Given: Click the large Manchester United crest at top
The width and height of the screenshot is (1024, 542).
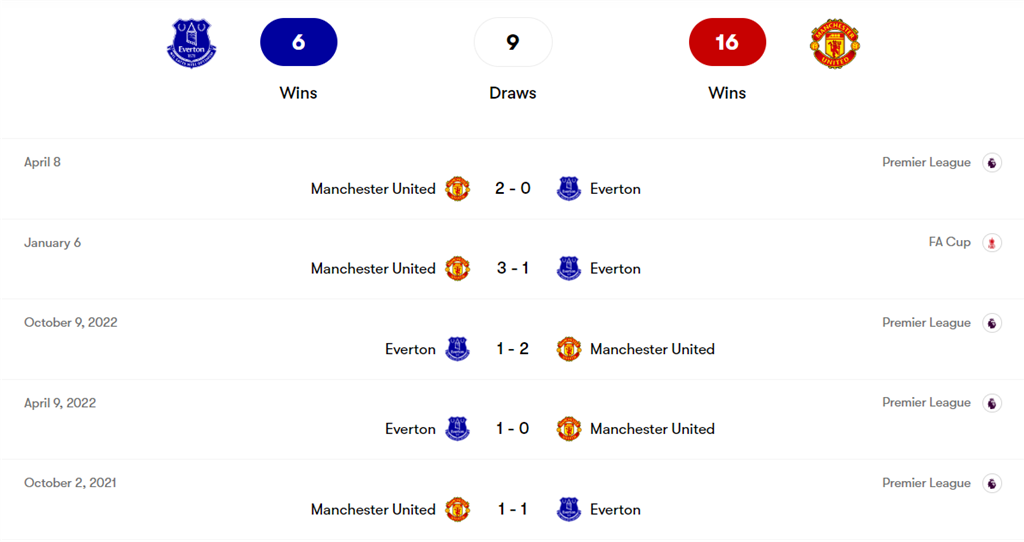Looking at the screenshot, I should (834, 42).
